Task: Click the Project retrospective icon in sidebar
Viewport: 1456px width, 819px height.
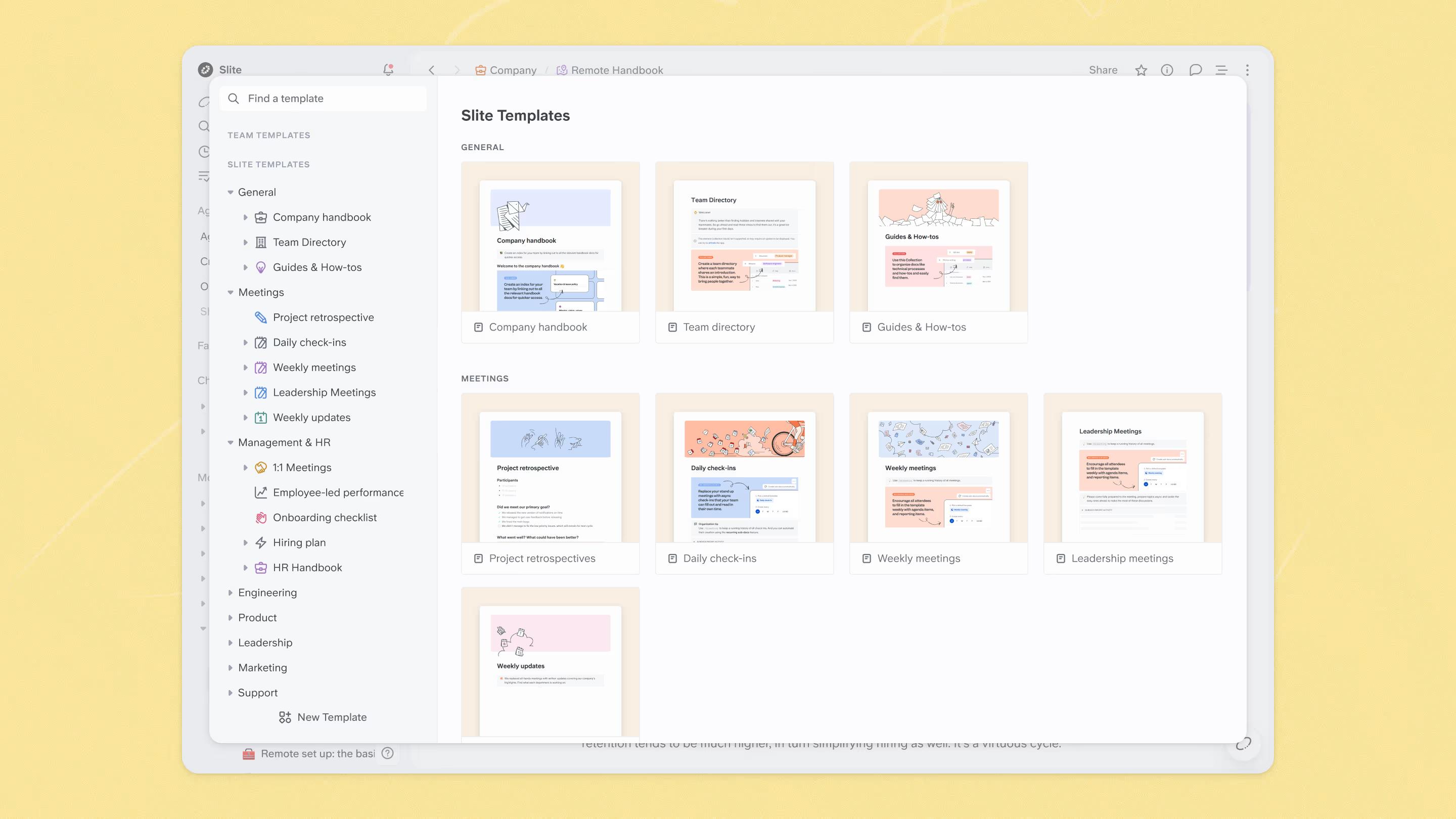Action: [260, 317]
